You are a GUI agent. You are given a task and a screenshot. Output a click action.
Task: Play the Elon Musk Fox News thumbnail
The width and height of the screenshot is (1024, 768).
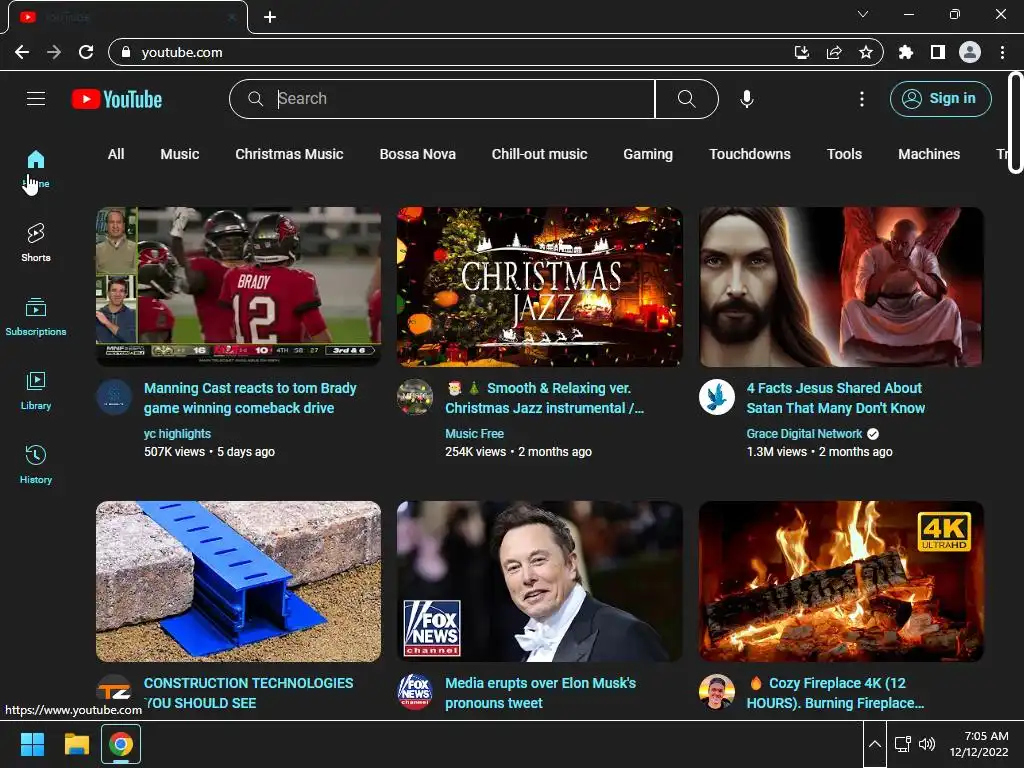tap(539, 581)
